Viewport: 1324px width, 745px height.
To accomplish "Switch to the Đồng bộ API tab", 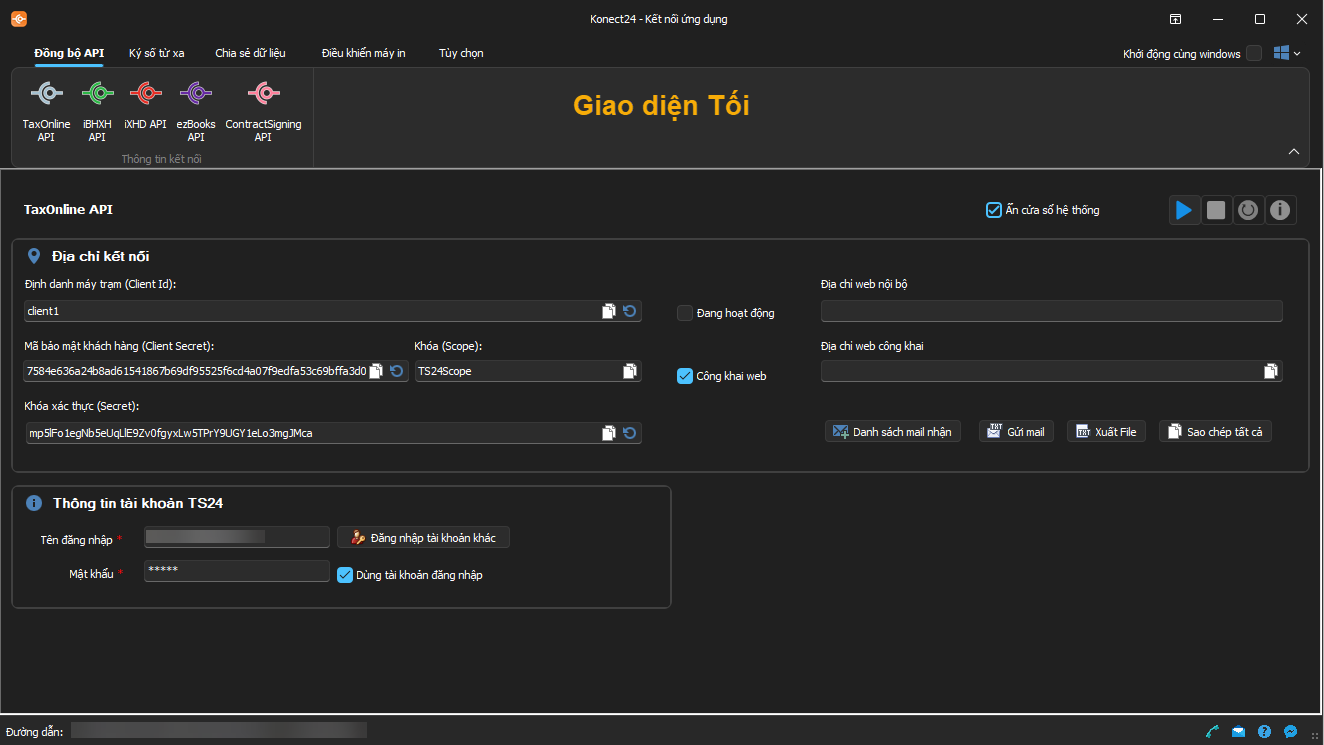I will pyautogui.click(x=69, y=53).
